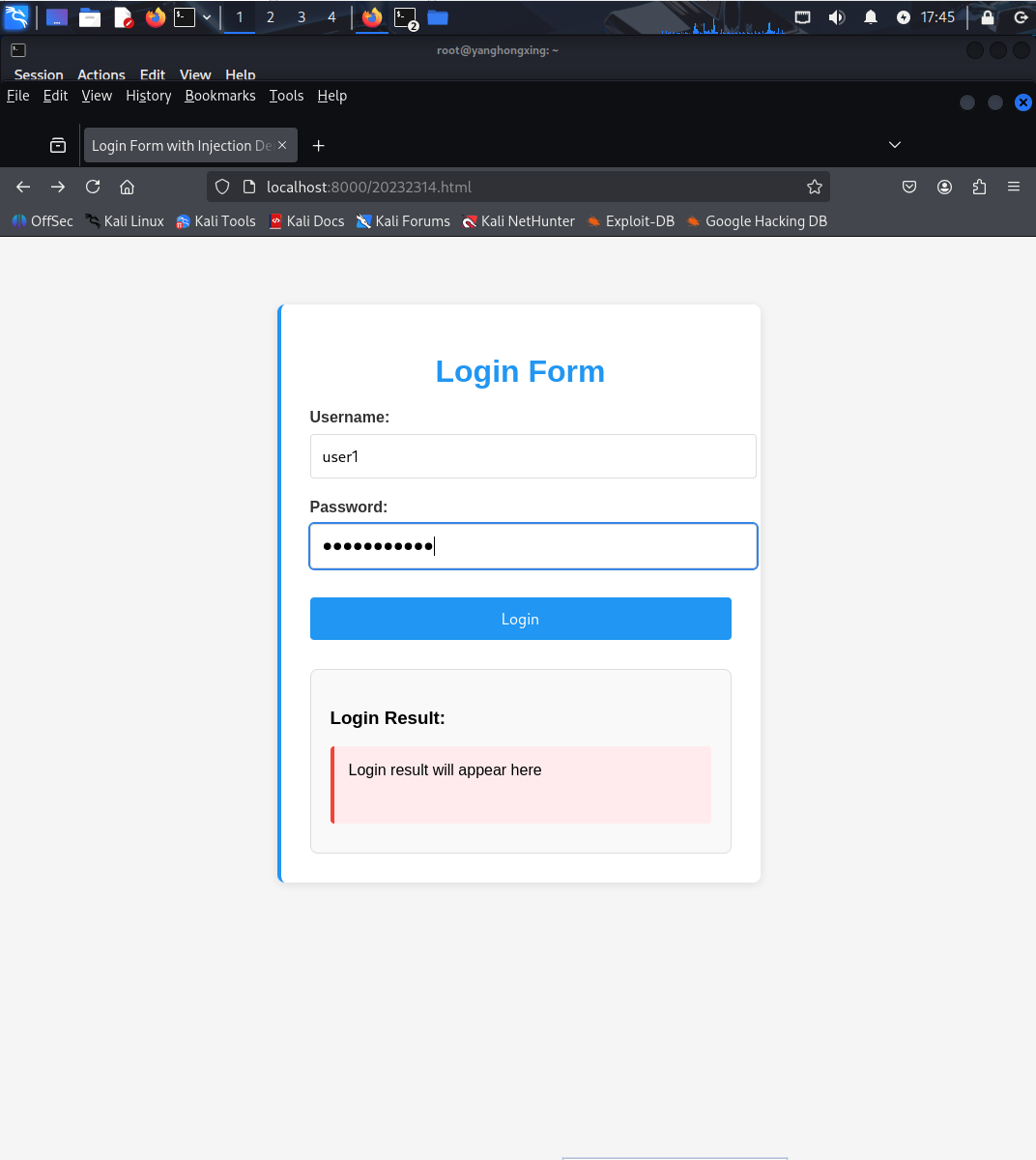Screen dimensions: 1036x1160
Task: Open the Firefox History menu
Action: (149, 96)
